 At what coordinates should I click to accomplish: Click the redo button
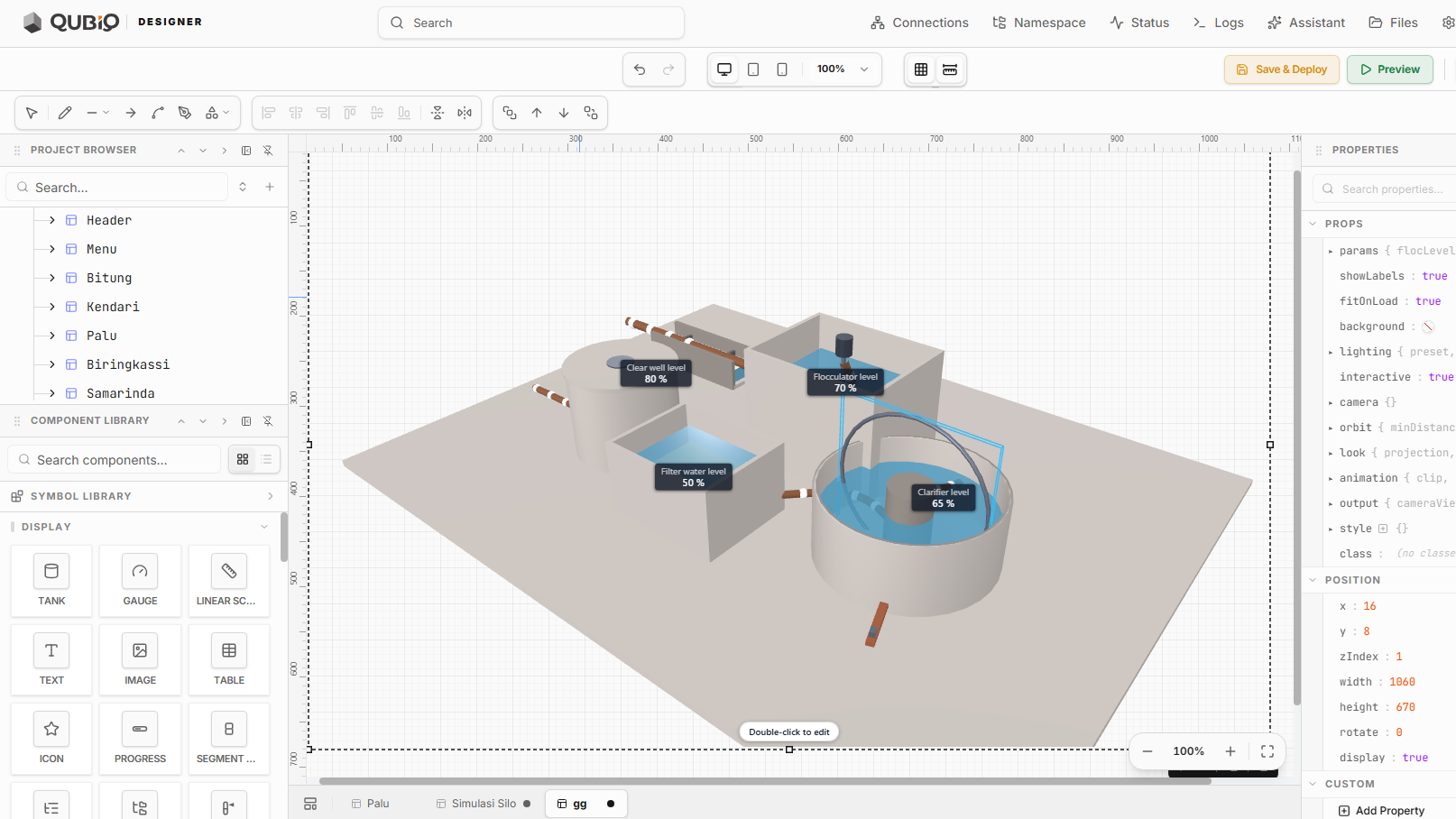click(x=668, y=69)
